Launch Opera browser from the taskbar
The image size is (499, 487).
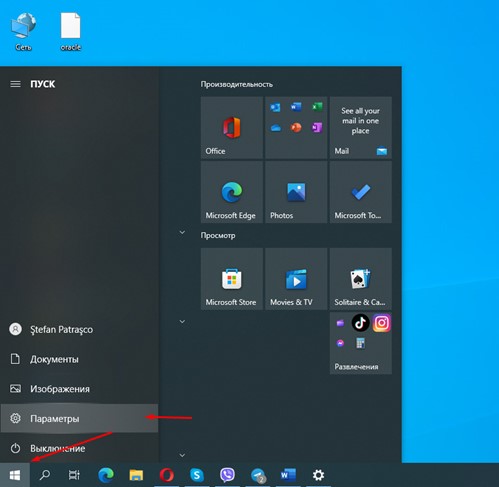[x=166, y=475]
